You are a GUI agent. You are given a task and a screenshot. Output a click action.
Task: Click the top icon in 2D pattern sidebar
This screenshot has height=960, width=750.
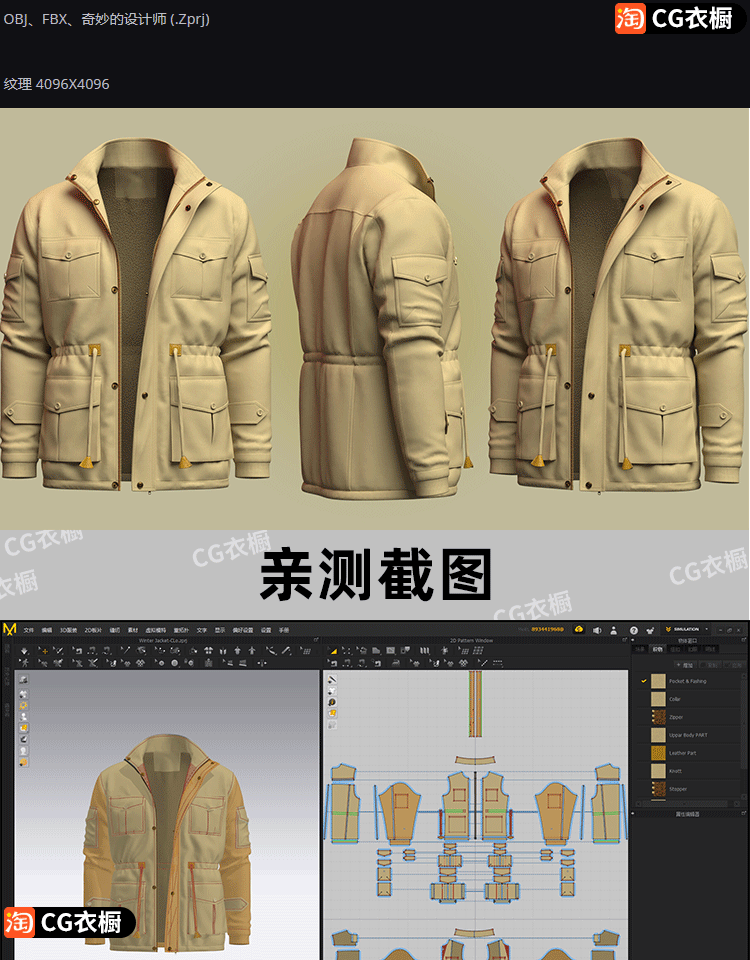331,680
